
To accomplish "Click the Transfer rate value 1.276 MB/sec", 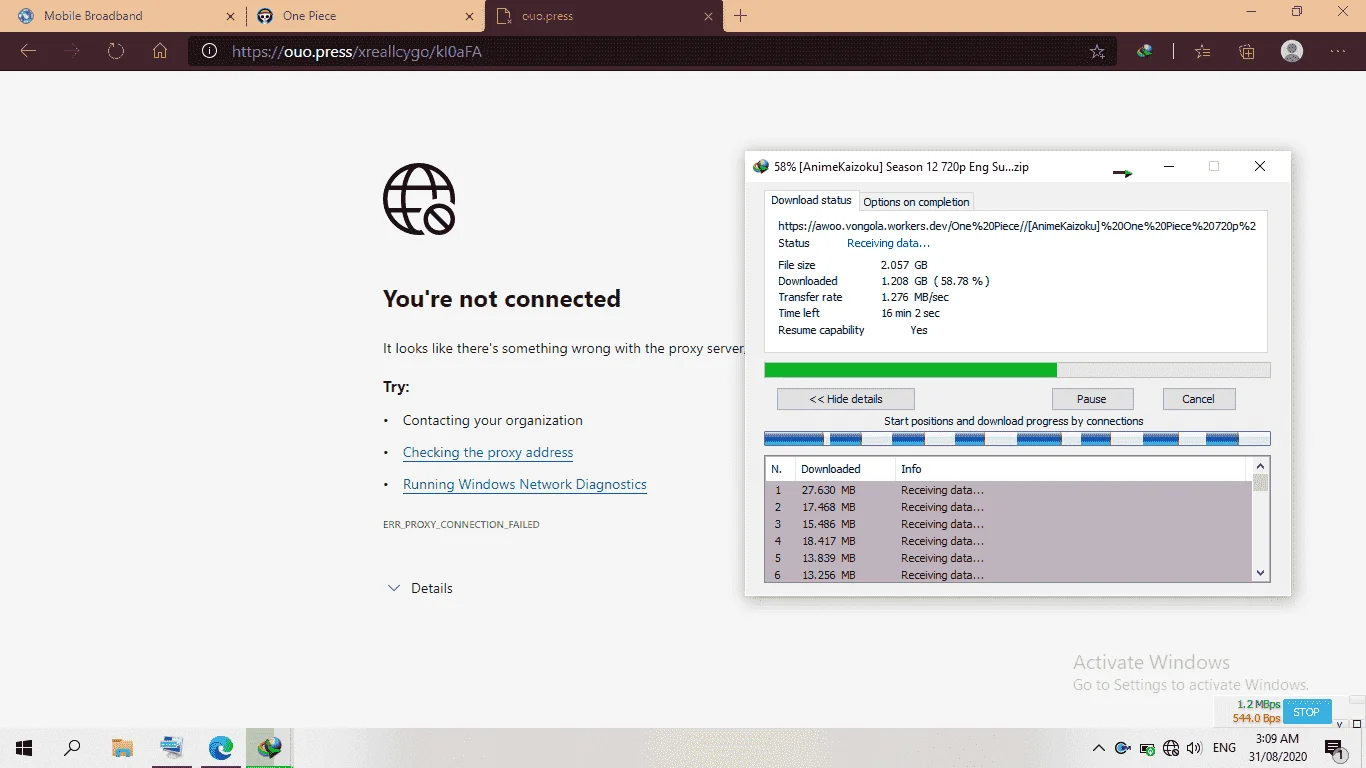I will (915, 297).
